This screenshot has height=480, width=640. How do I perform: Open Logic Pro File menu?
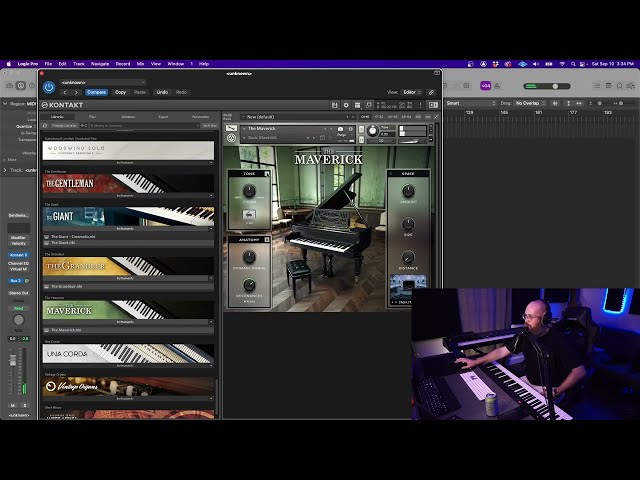click(x=48, y=64)
